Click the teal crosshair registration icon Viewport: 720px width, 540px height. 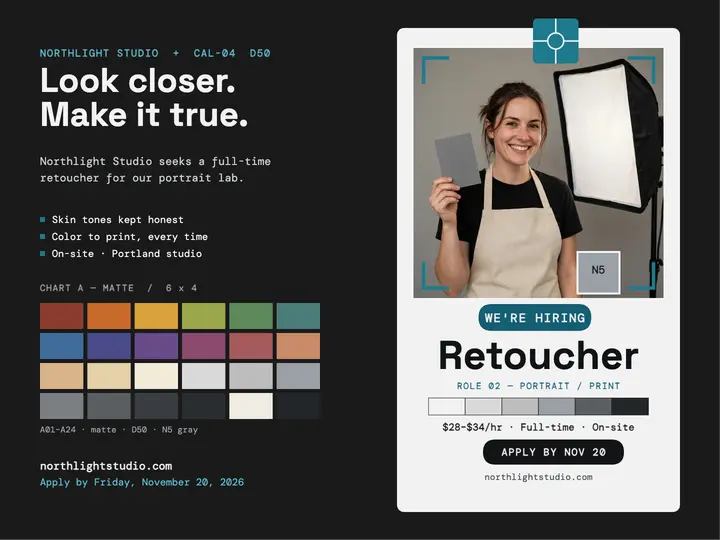(556, 41)
